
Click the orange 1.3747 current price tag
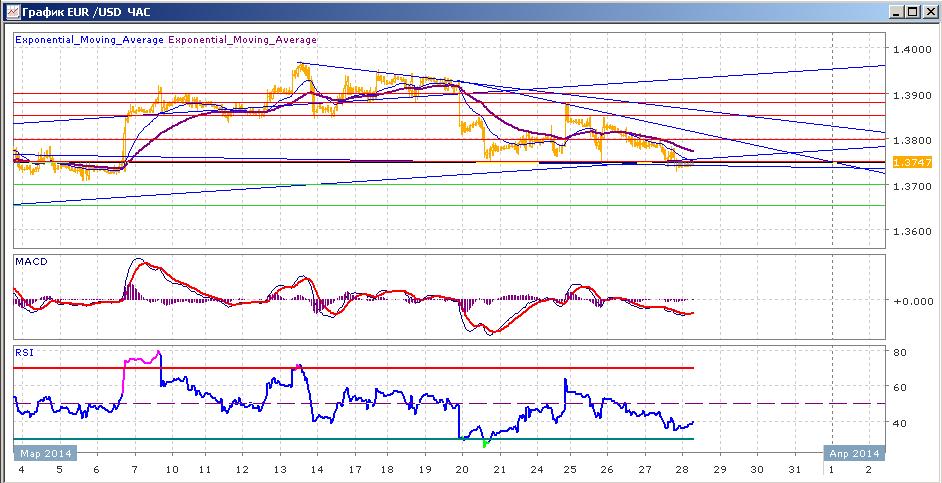913,162
